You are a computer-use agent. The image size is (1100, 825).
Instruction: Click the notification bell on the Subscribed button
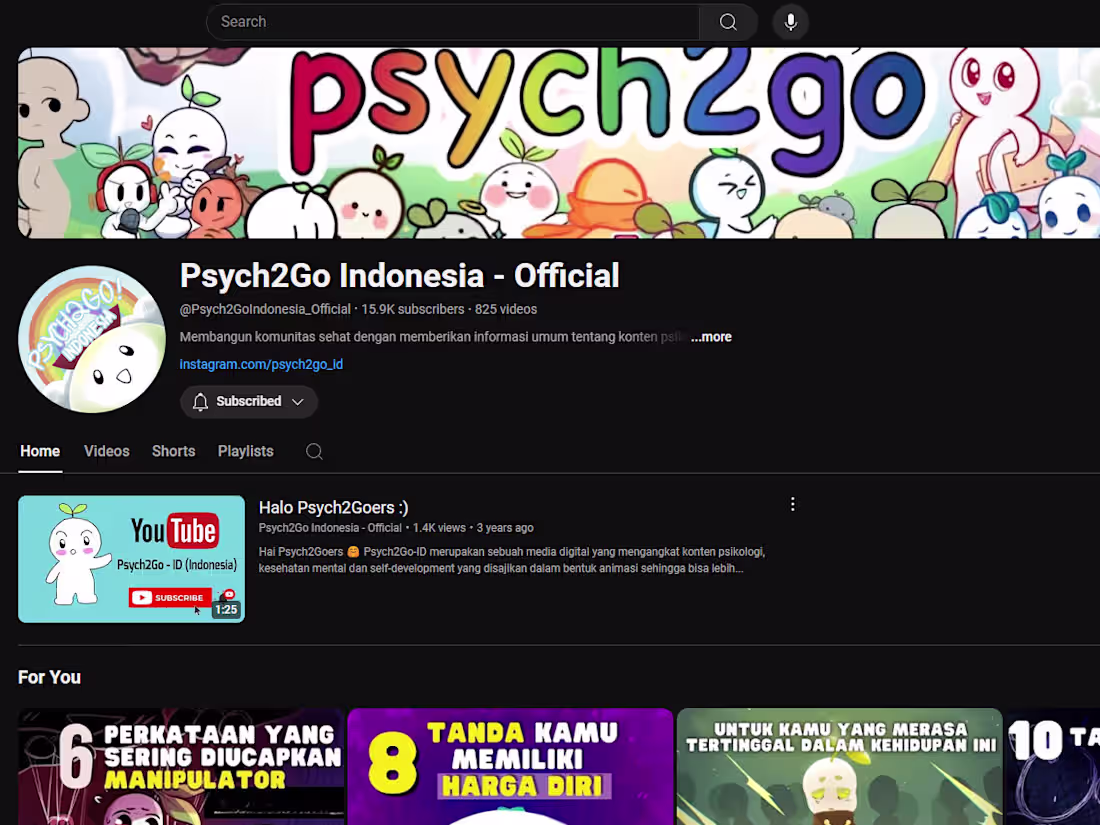tap(201, 401)
